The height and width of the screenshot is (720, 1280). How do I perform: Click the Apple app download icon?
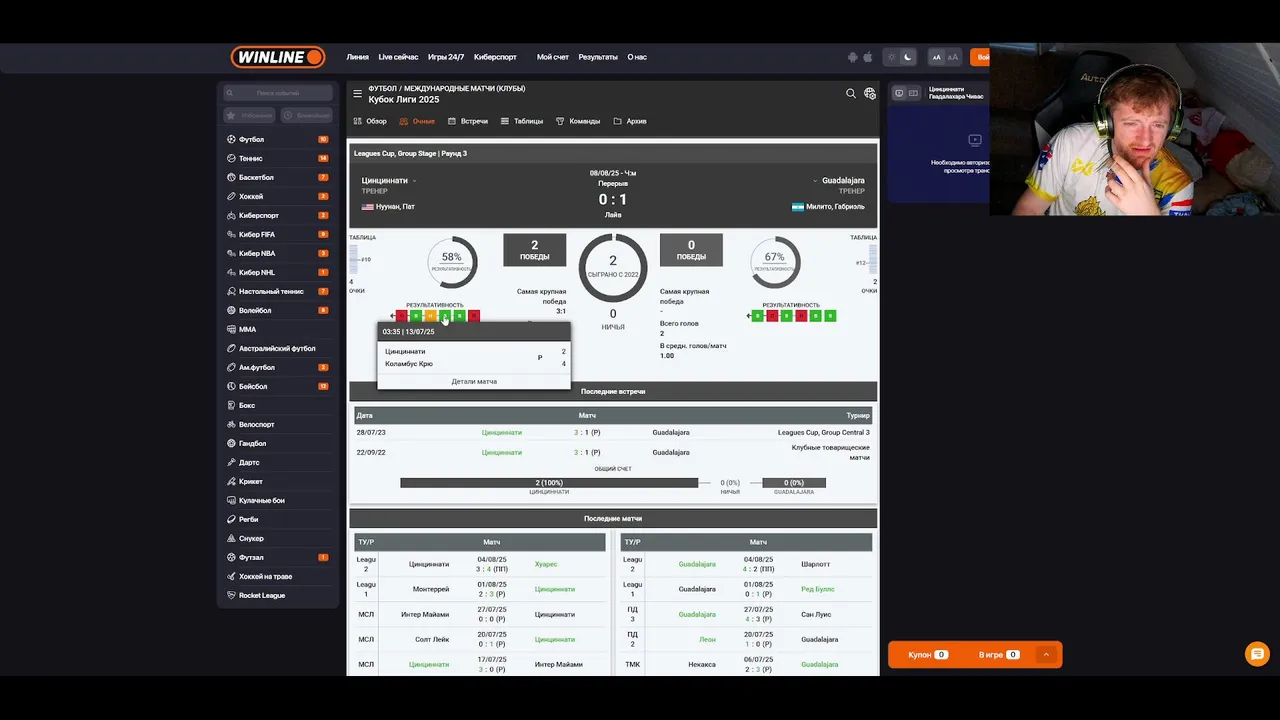867,57
